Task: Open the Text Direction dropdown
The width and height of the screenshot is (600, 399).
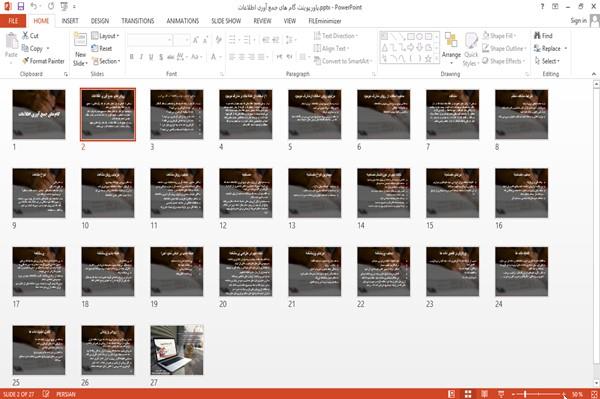Action: coord(336,36)
